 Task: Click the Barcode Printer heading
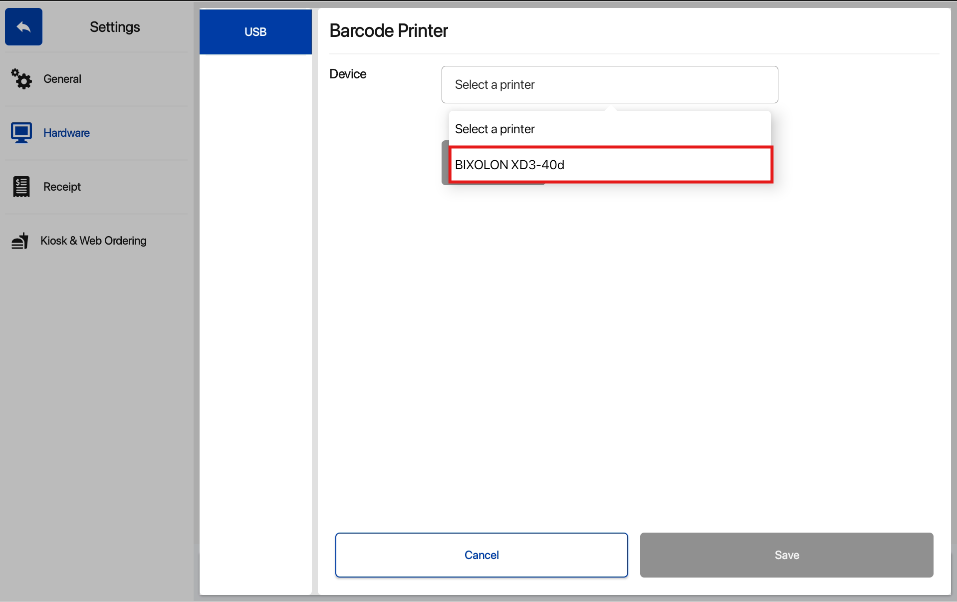click(x=389, y=31)
